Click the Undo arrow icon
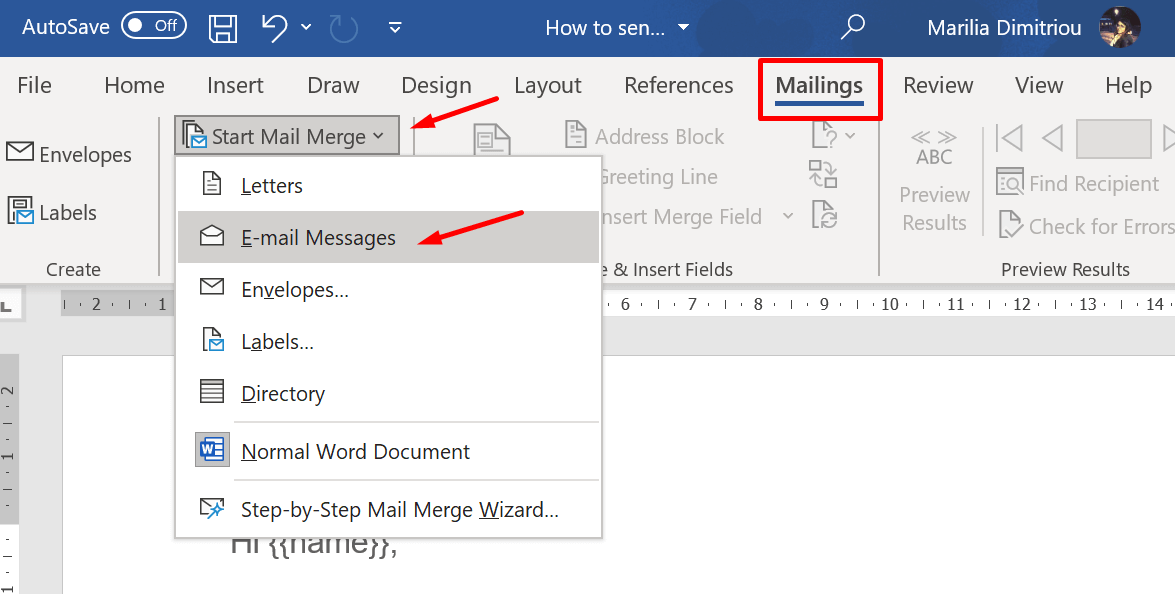This screenshot has width=1175, height=594. 274,28
